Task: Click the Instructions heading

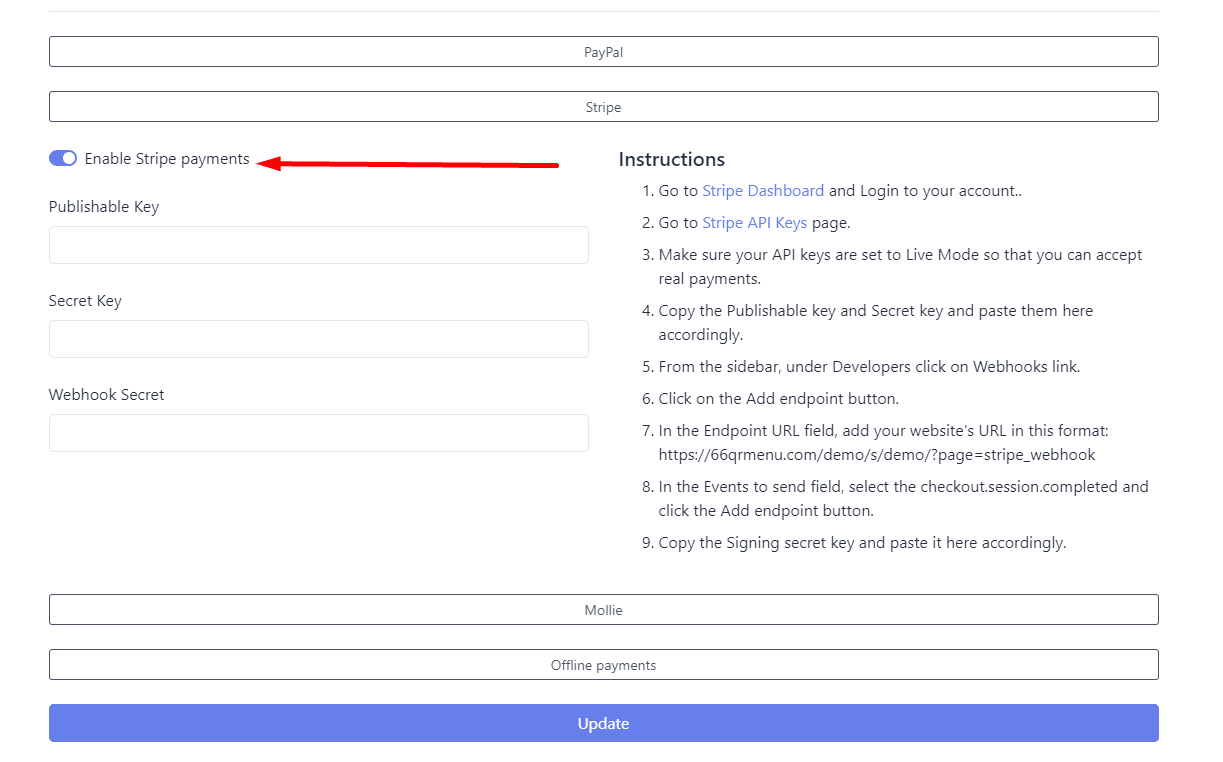Action: (671, 159)
